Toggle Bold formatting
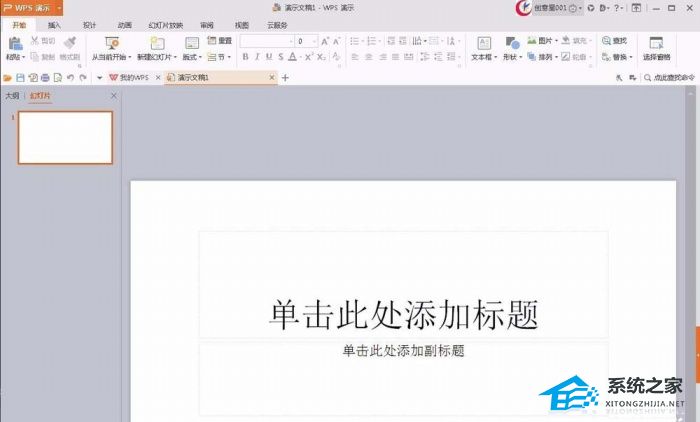700x422 pixels. (x=245, y=57)
